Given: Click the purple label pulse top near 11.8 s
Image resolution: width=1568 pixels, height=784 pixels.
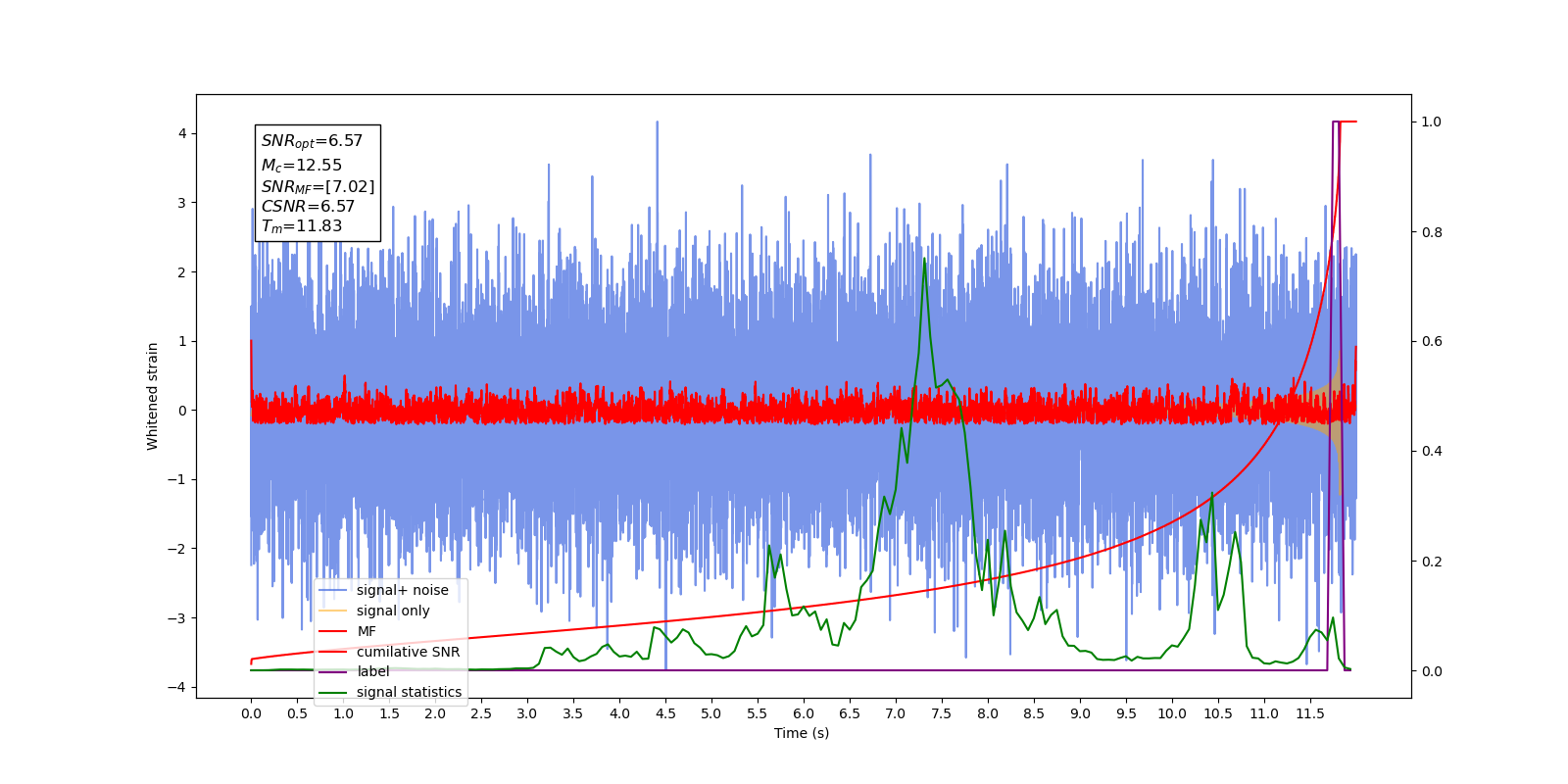Looking at the screenshot, I should [x=1336, y=122].
